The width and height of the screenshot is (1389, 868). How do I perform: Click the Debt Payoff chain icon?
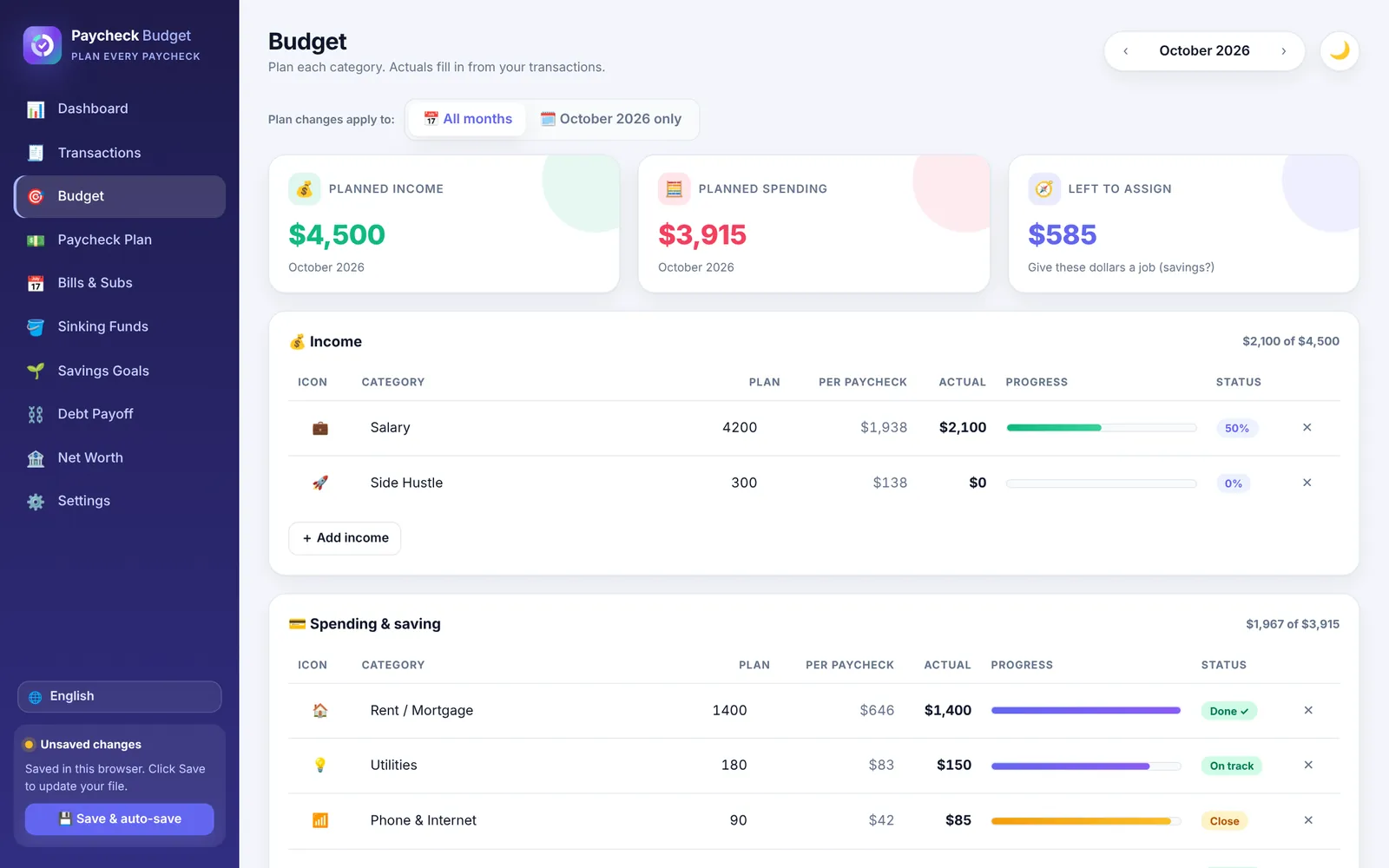(x=36, y=415)
